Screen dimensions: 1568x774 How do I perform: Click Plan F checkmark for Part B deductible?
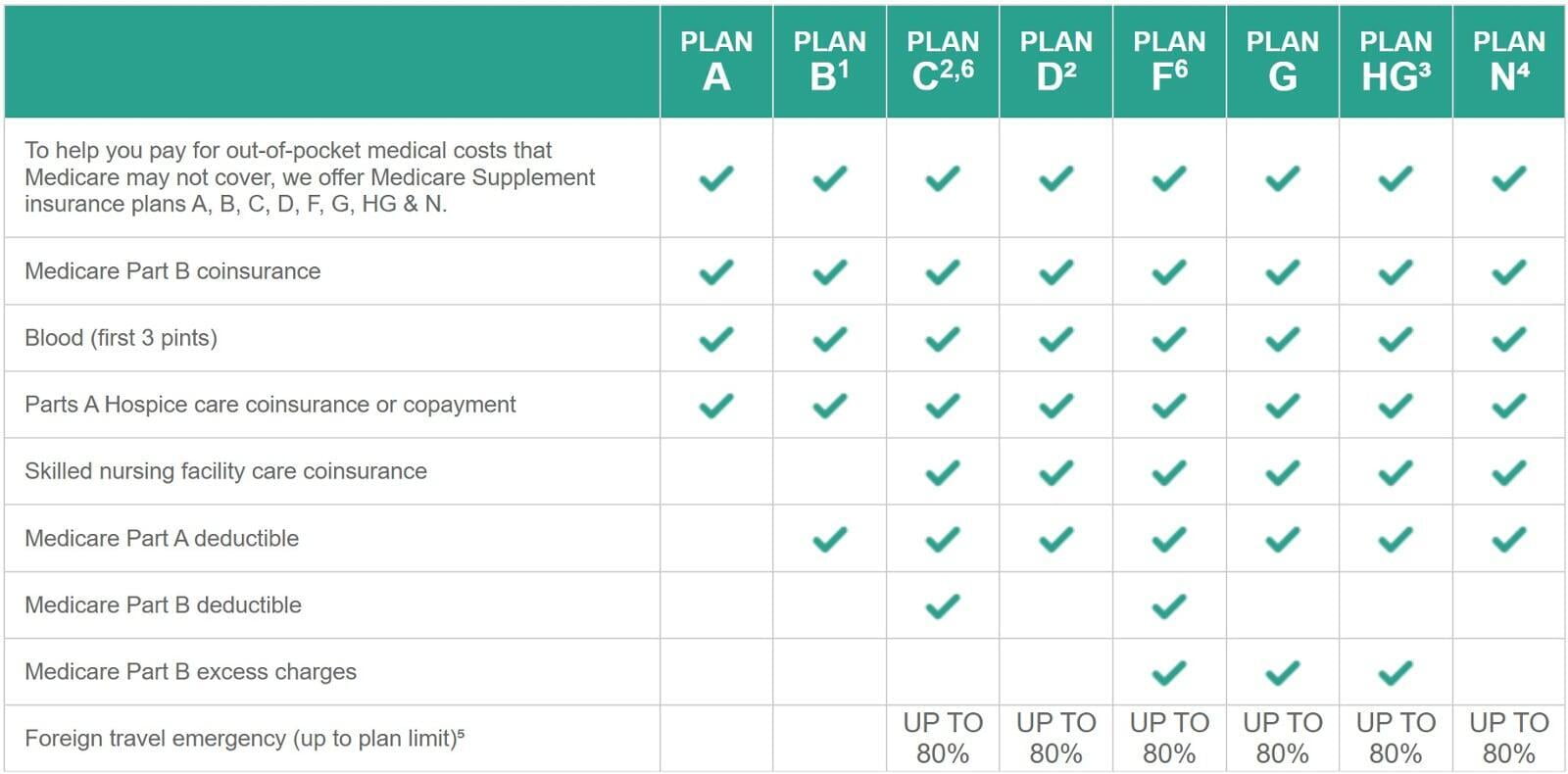pyautogui.click(x=1169, y=605)
